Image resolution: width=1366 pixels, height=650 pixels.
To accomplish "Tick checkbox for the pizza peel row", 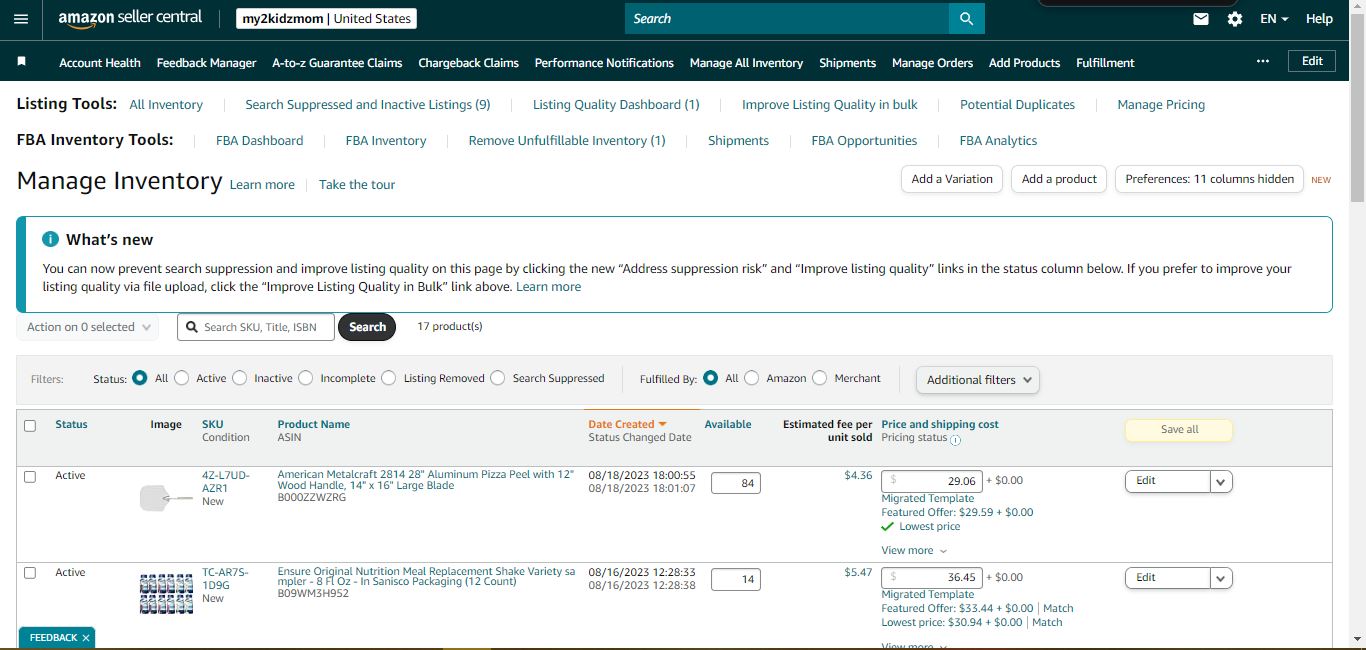I will (30, 477).
